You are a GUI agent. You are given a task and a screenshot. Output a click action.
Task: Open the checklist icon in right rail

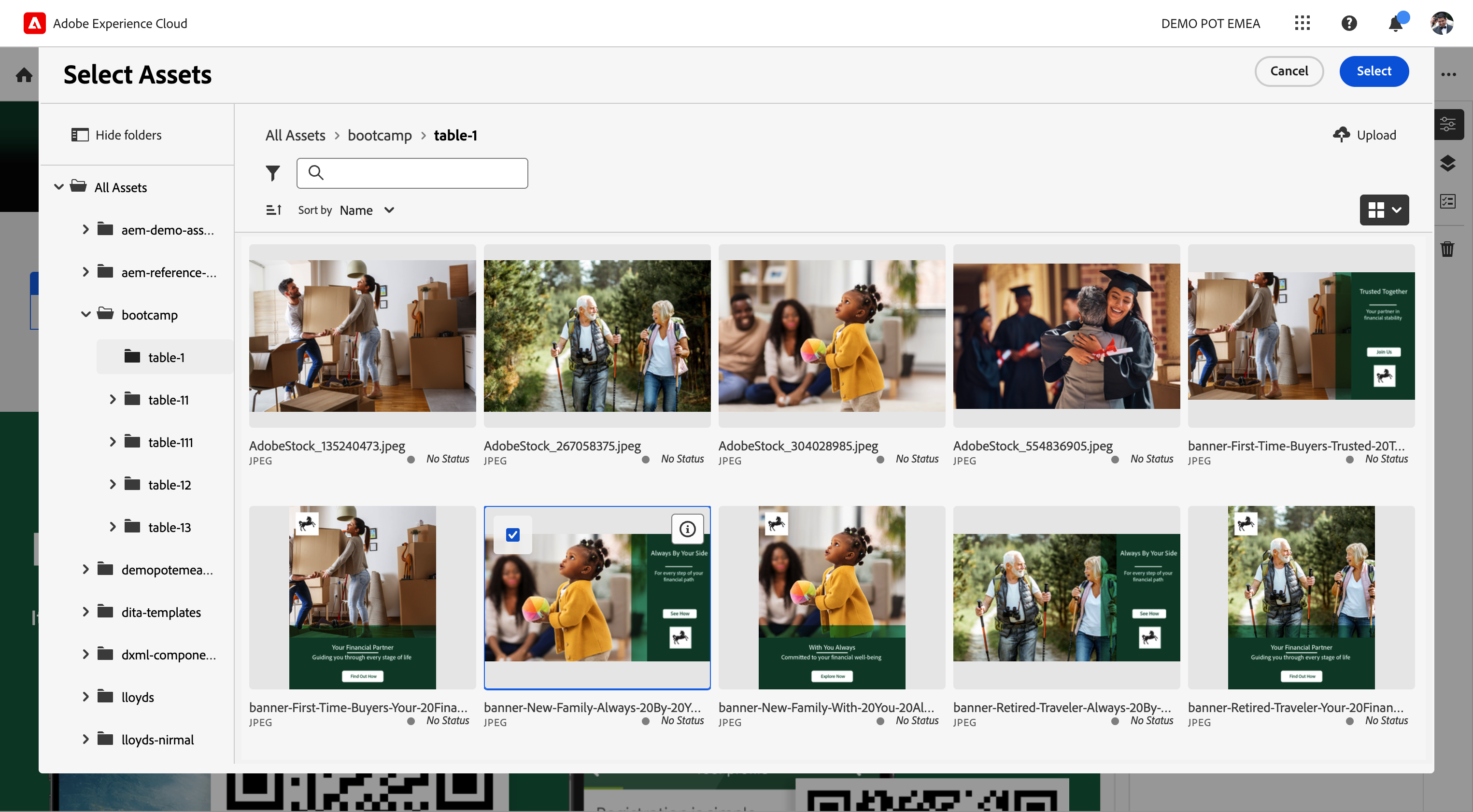(x=1448, y=201)
